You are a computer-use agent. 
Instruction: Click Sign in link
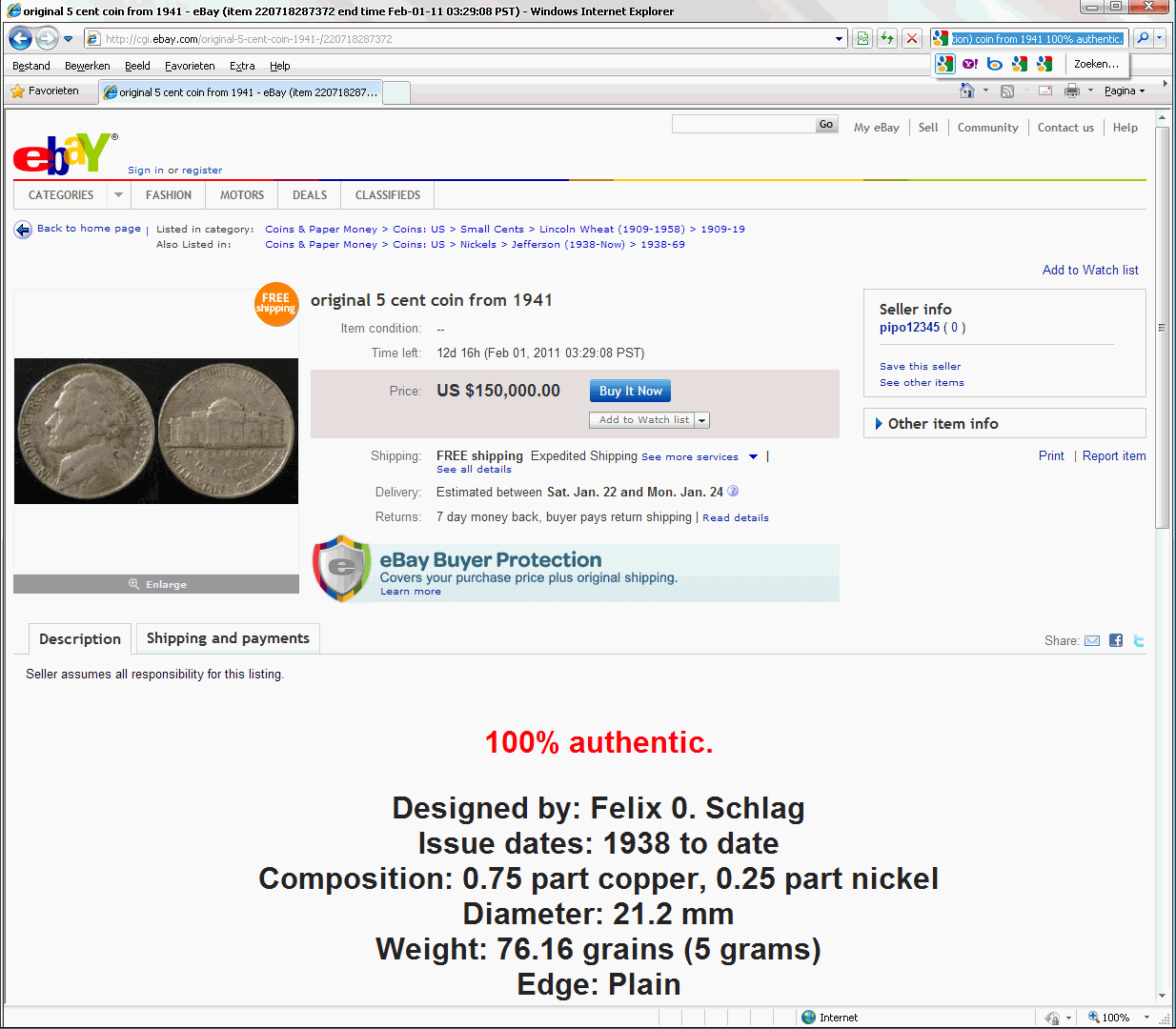(x=146, y=171)
